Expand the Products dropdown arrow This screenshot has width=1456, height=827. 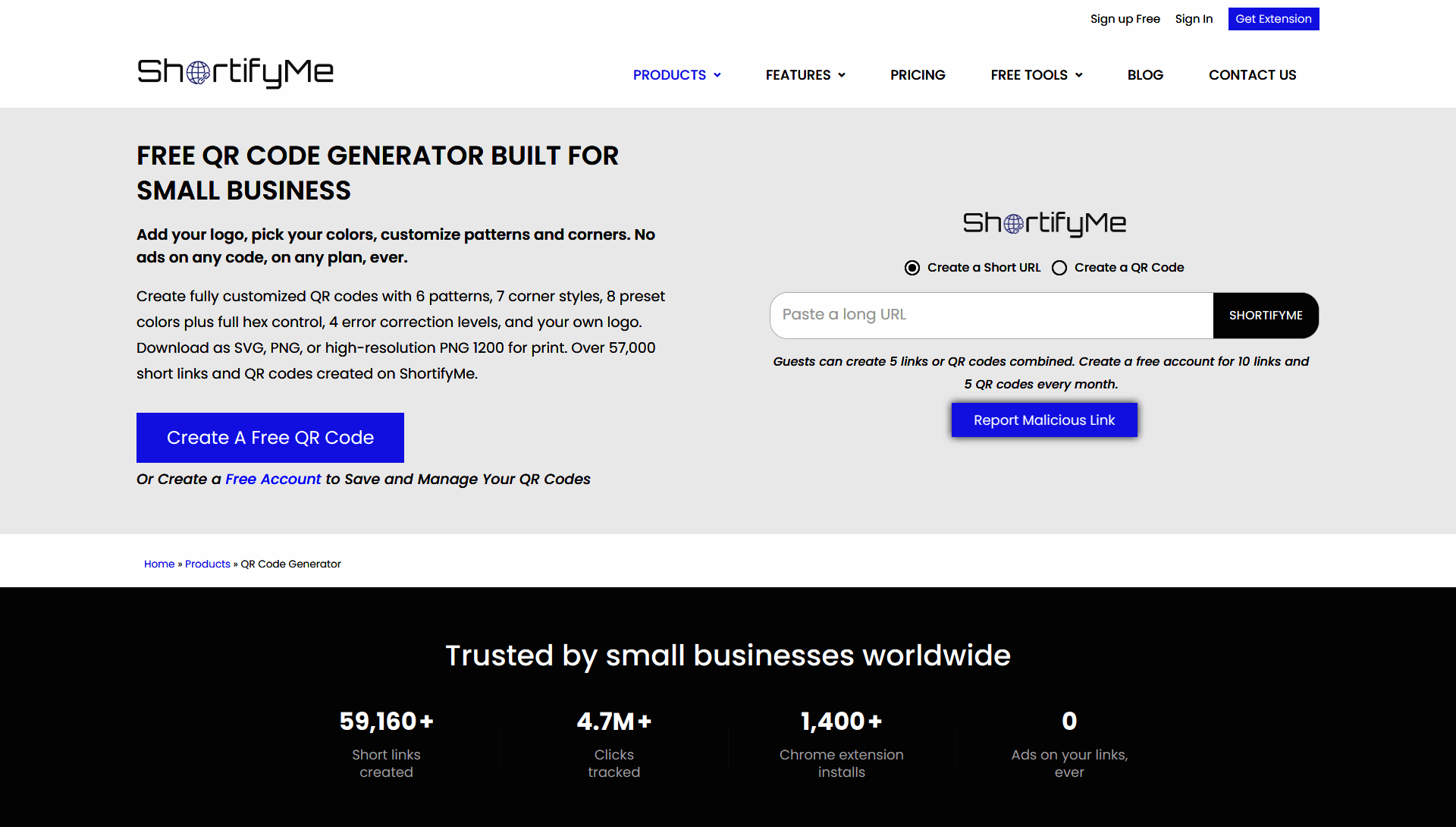pyautogui.click(x=717, y=75)
